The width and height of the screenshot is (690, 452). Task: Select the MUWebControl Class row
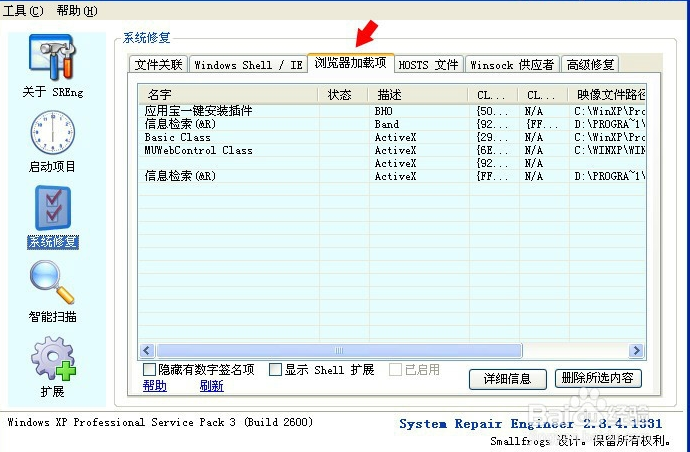[x=392, y=150]
